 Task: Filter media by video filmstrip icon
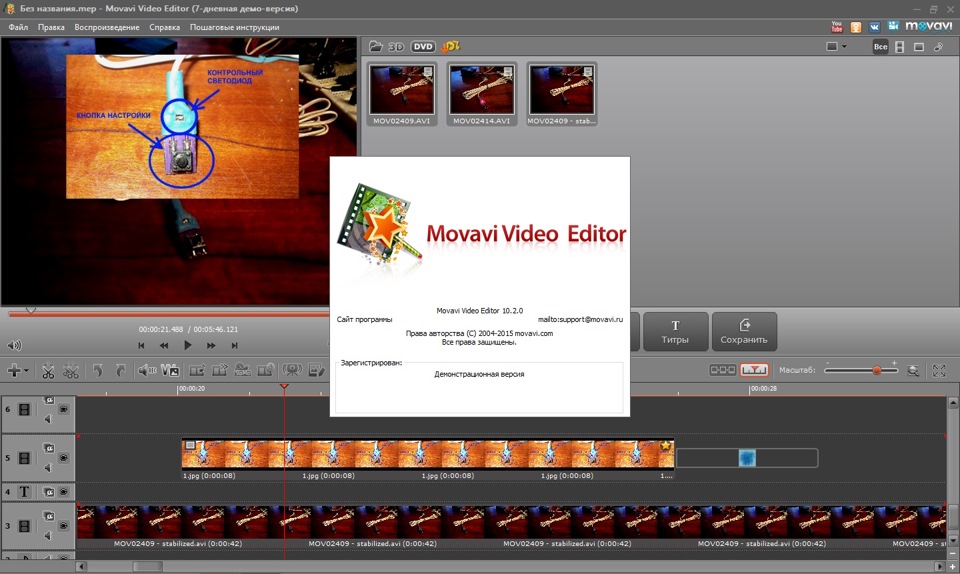coord(899,47)
